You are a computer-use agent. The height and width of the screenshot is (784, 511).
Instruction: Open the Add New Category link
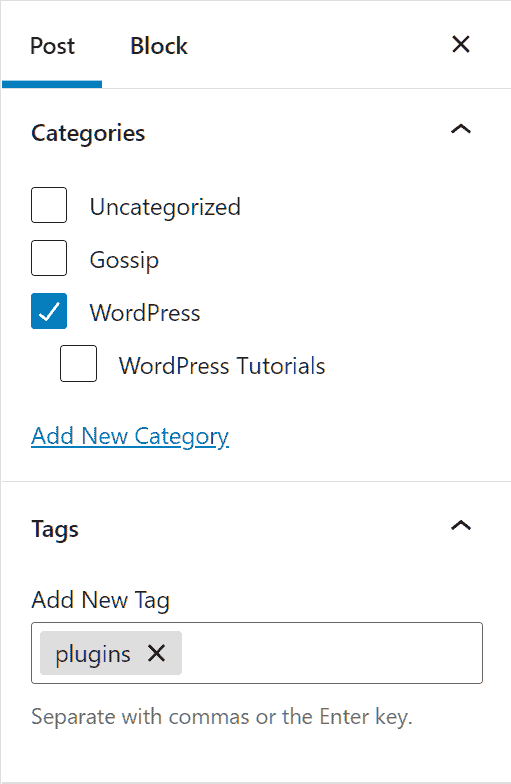pyautogui.click(x=130, y=436)
